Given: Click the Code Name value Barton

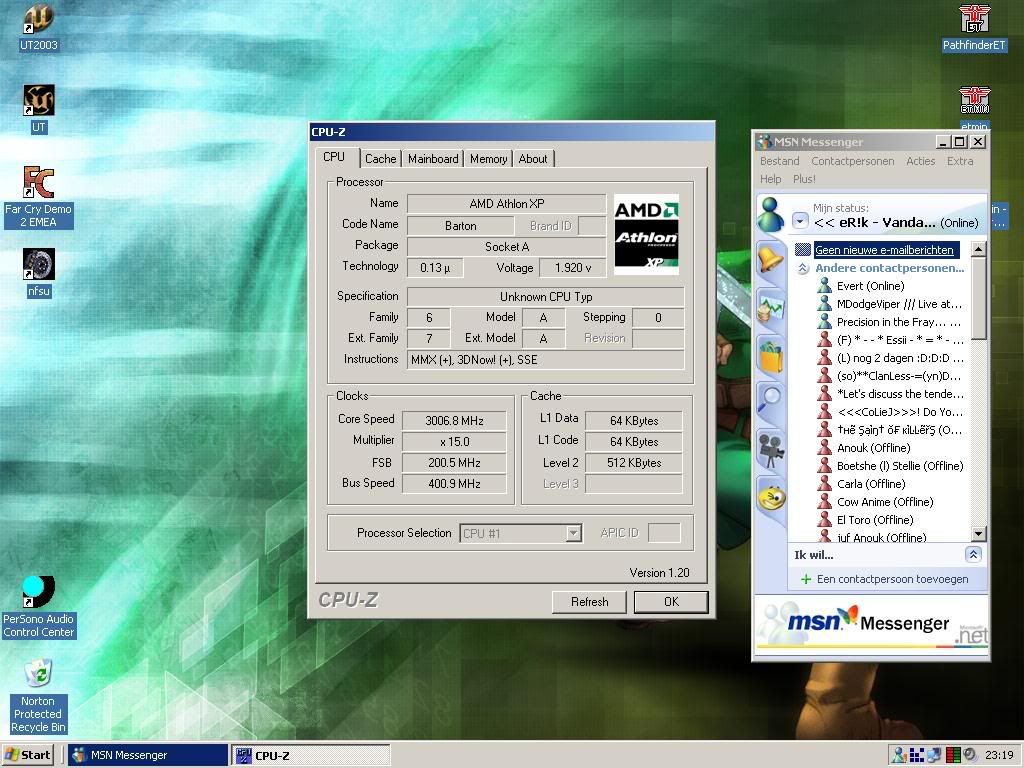Looking at the screenshot, I should tap(460, 226).
